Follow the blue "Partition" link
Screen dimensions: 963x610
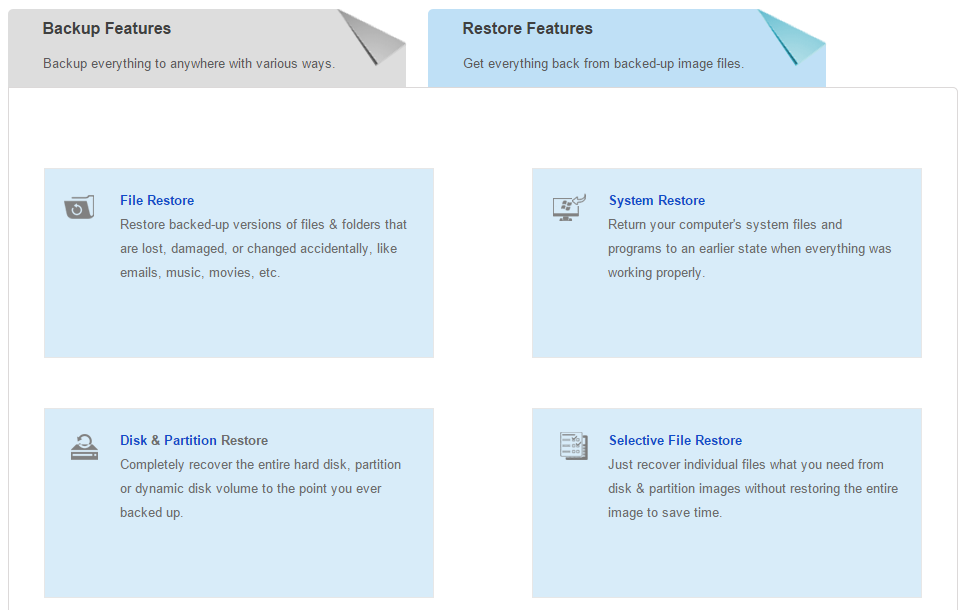[x=190, y=441]
